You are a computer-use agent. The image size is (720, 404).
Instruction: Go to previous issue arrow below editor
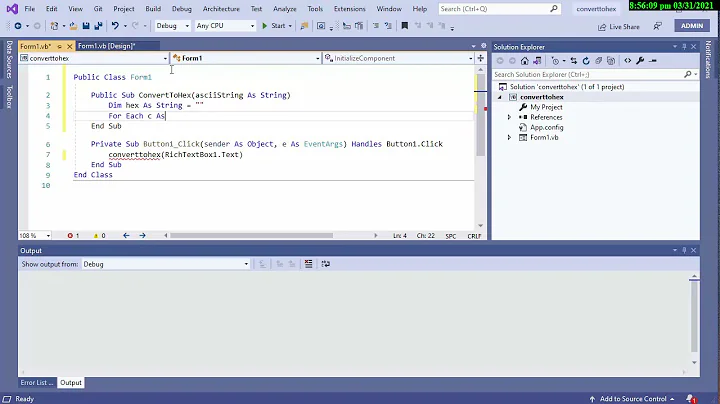[x=126, y=236]
